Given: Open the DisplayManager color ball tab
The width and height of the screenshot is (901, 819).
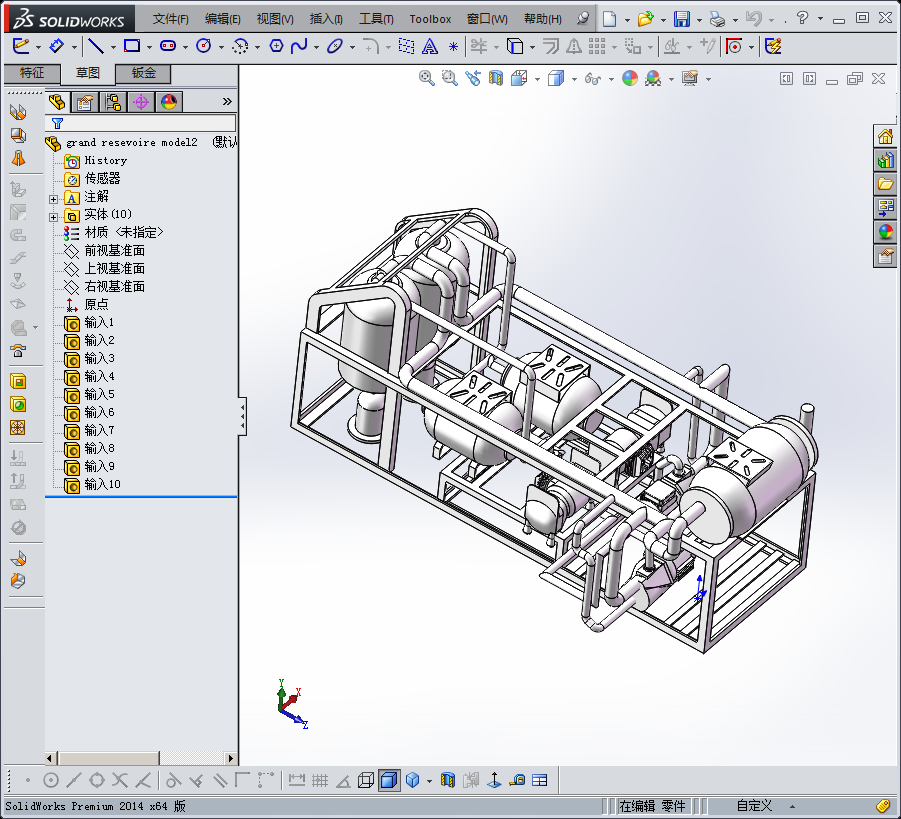Looking at the screenshot, I should (x=168, y=101).
